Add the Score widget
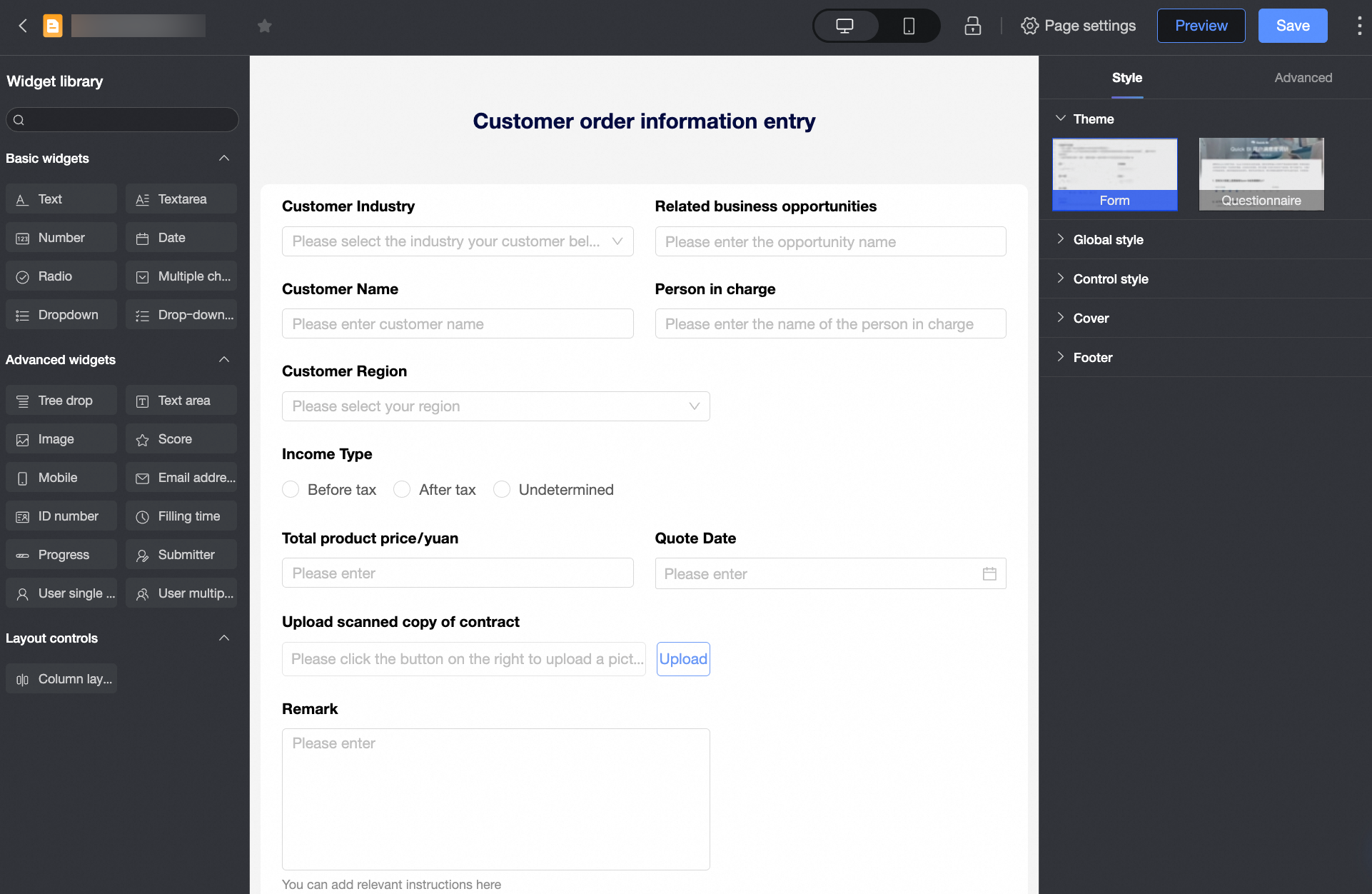1372x894 pixels. pyautogui.click(x=181, y=439)
